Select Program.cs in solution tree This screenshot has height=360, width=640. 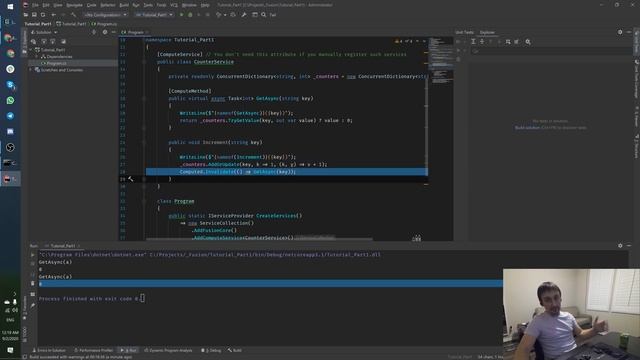pyautogui.click(x=56, y=63)
